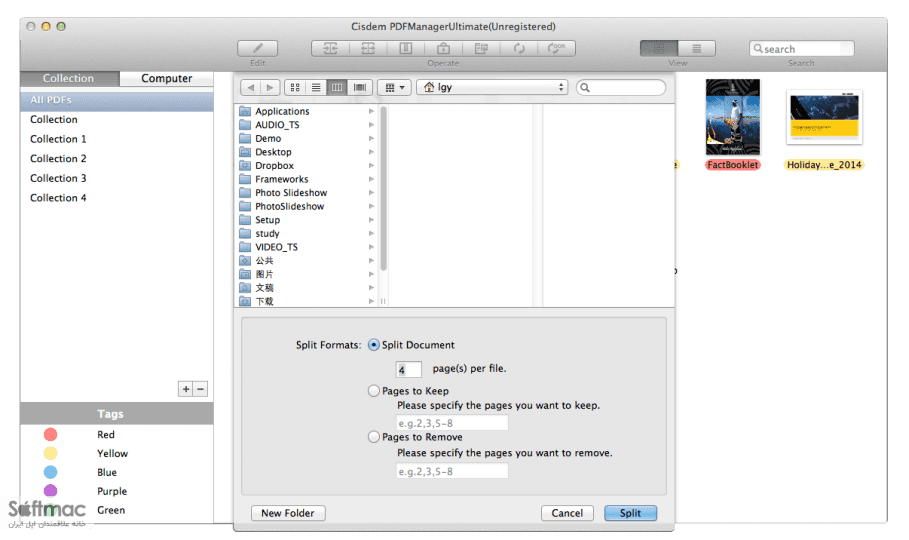This screenshot has width=909, height=540.
Task: Switch file dialog to list view
Action: coord(316,87)
